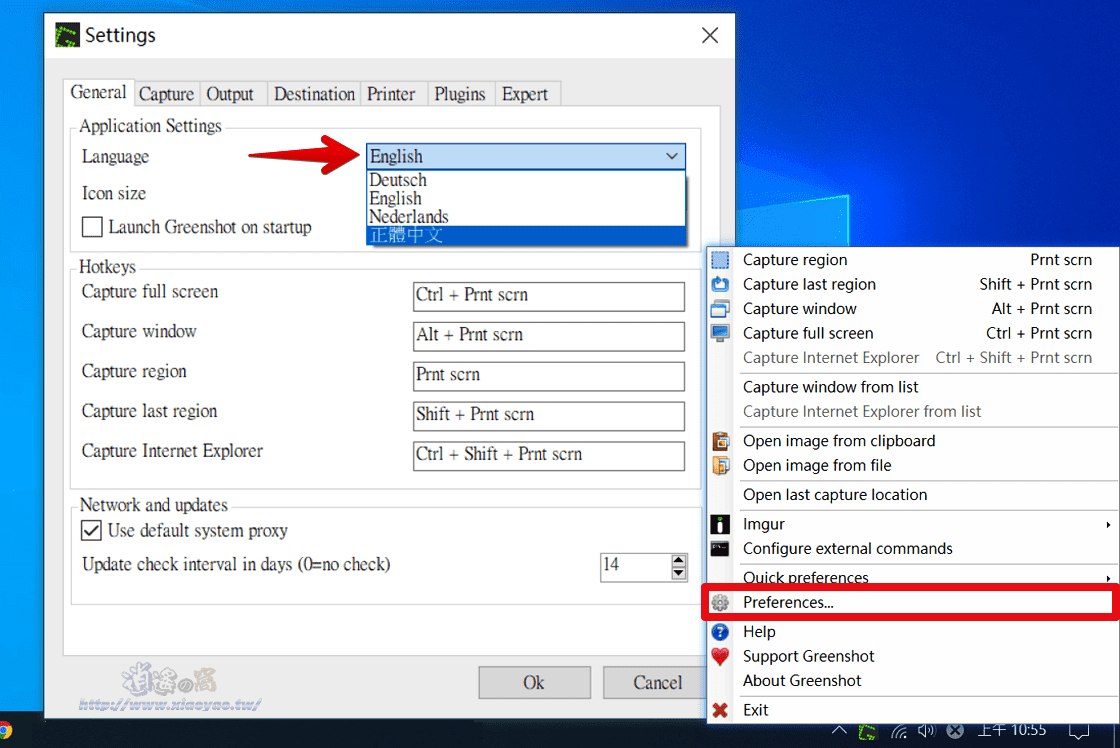
Task: Open the notification center icon
Action: [1079, 732]
